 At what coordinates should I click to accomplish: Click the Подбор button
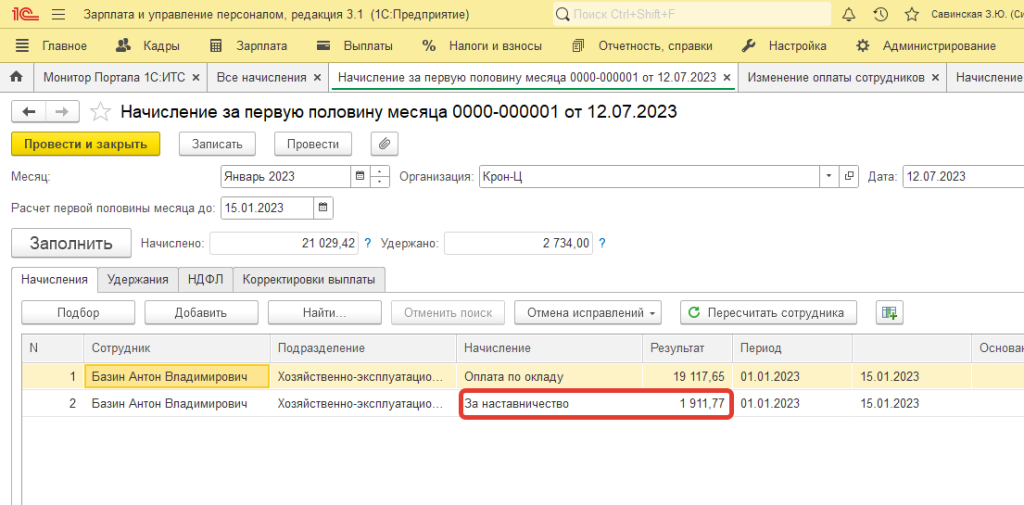point(78,312)
